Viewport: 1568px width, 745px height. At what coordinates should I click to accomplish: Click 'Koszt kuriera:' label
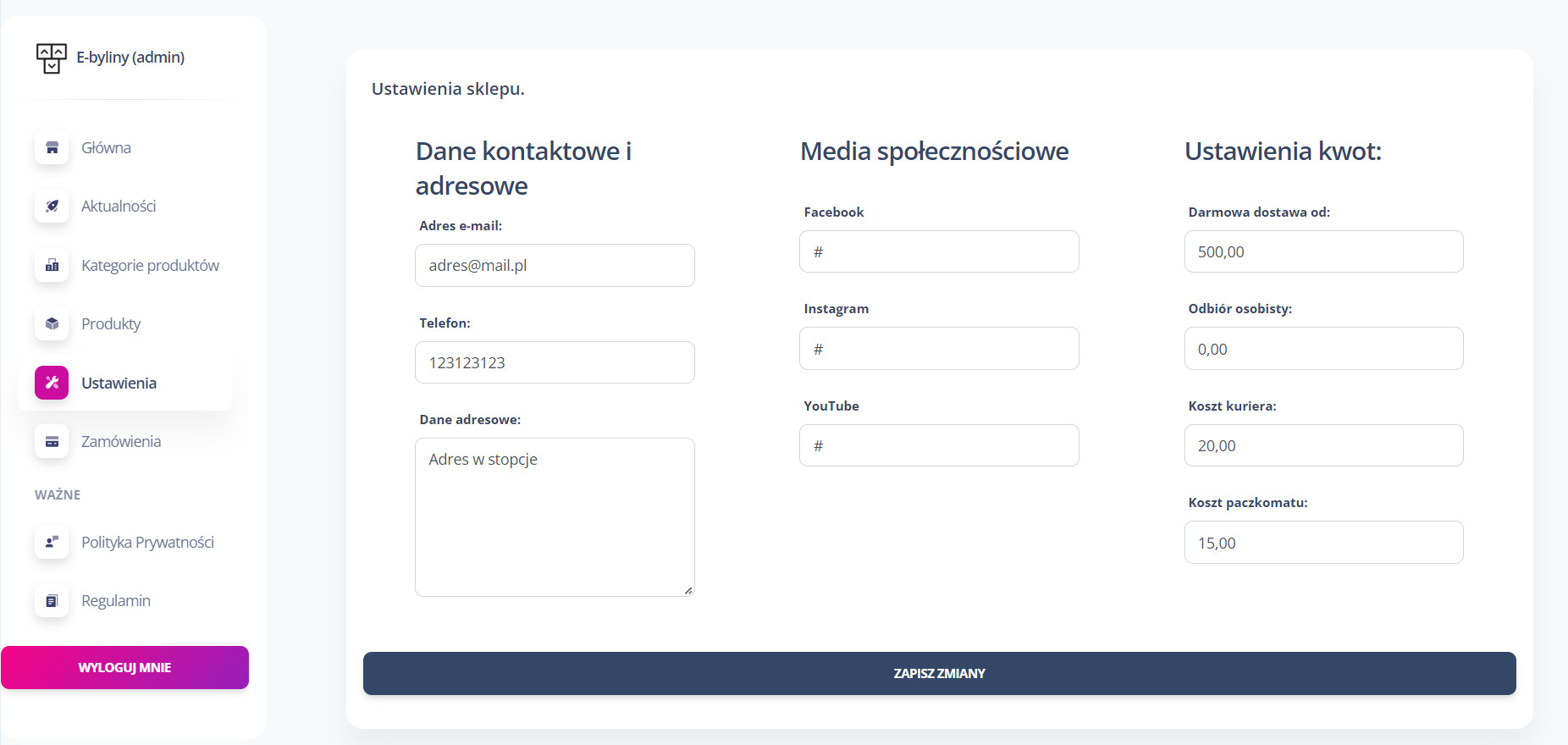click(1232, 406)
